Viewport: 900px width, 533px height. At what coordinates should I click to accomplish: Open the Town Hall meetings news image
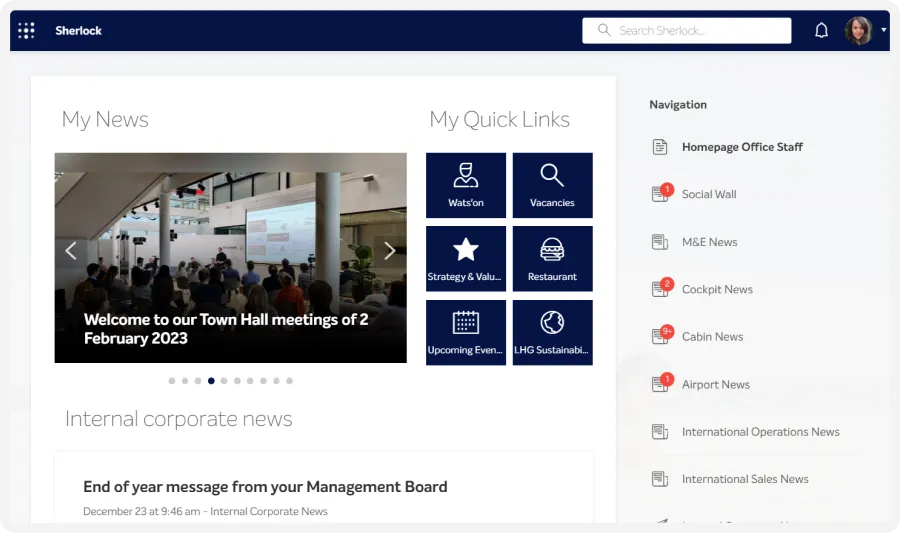(231, 258)
